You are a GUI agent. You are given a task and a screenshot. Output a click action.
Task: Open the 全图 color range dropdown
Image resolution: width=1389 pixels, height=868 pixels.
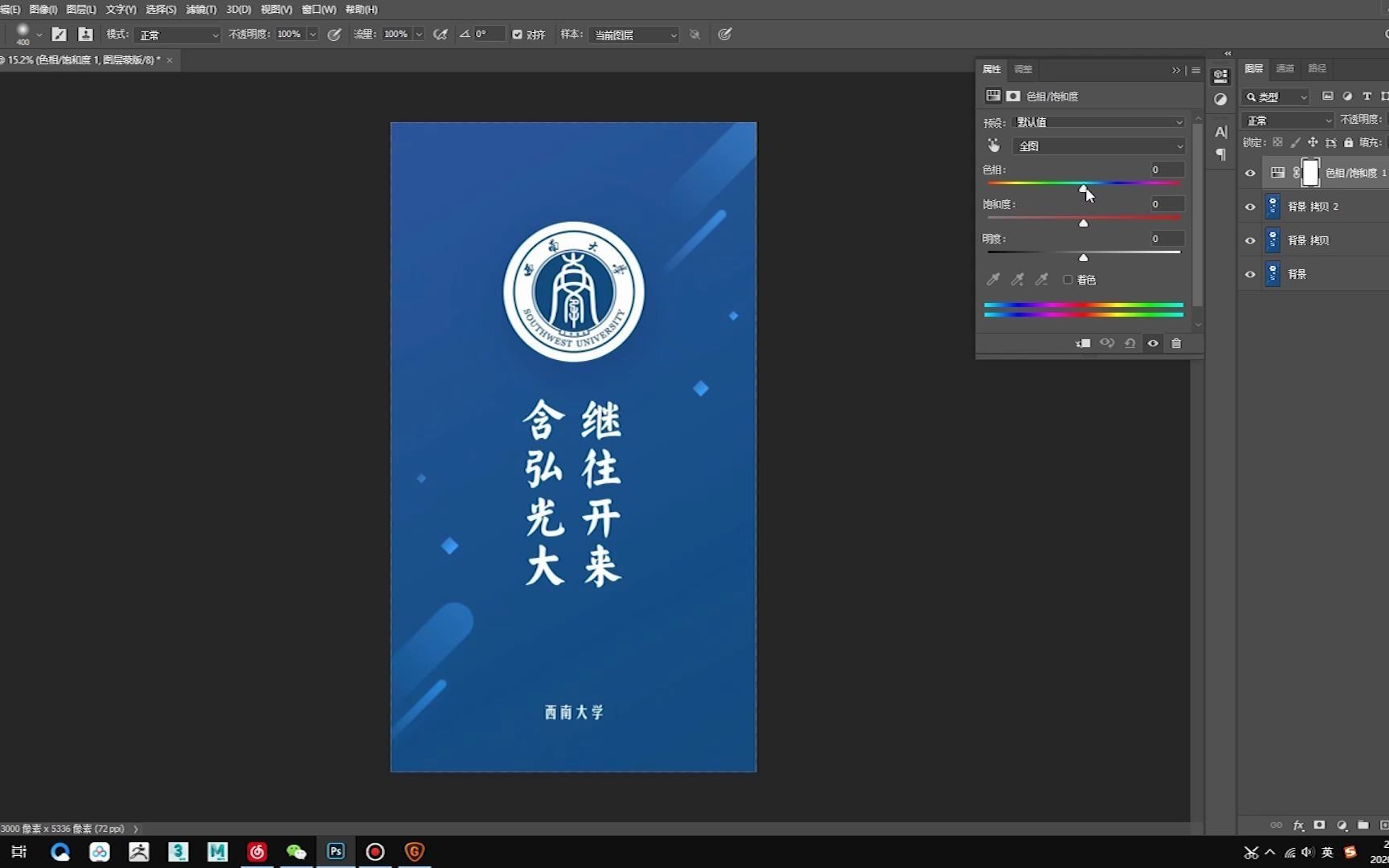[x=1099, y=146]
